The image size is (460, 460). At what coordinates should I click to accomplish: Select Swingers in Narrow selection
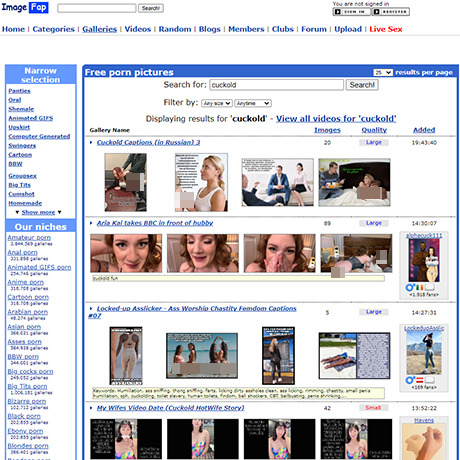[22, 146]
